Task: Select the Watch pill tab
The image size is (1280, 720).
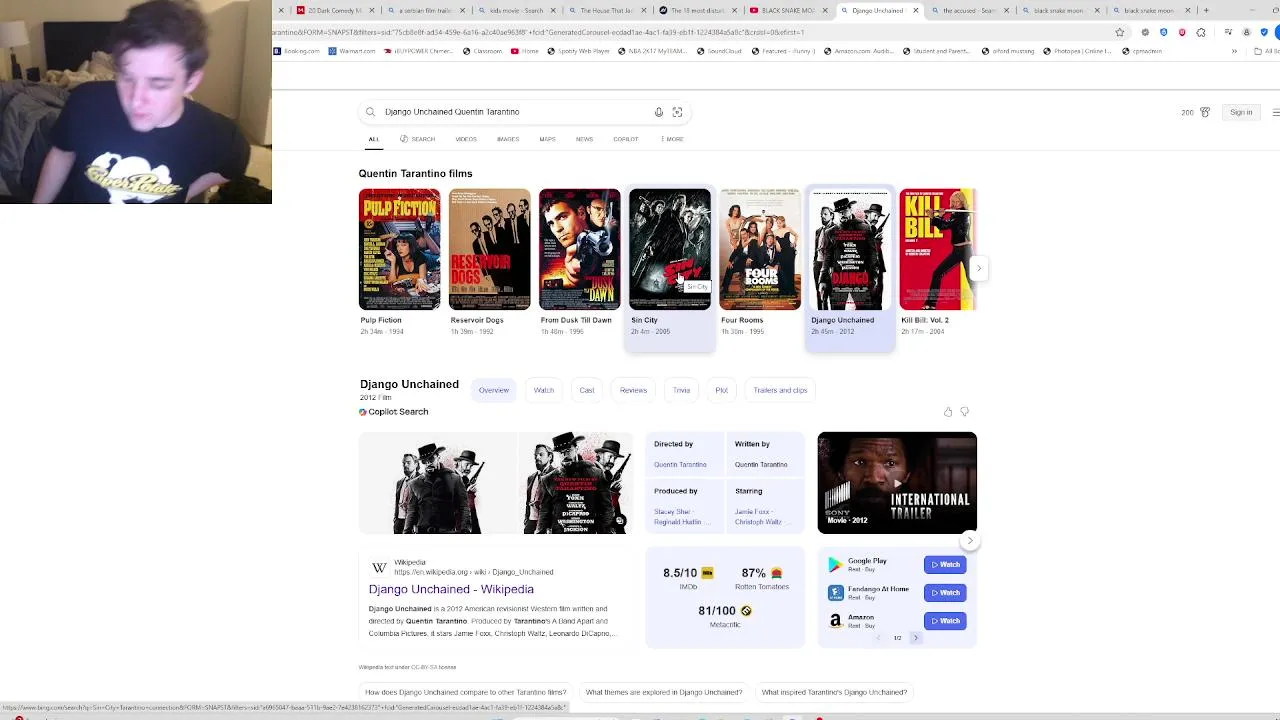Action: pos(544,390)
